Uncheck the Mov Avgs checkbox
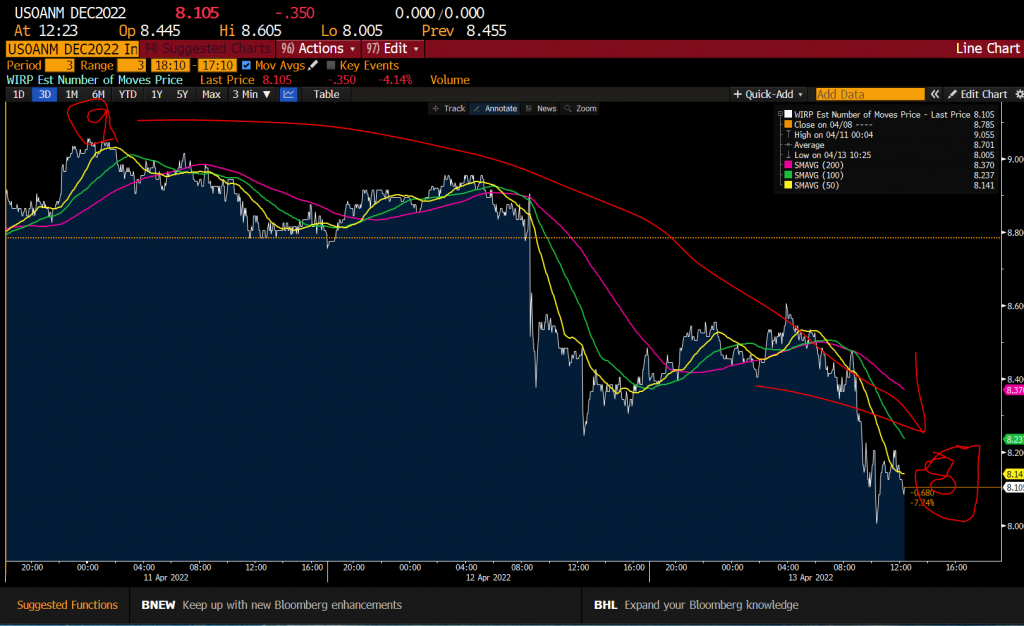Viewport: 1024px width, 626px height. pyautogui.click(x=246, y=65)
